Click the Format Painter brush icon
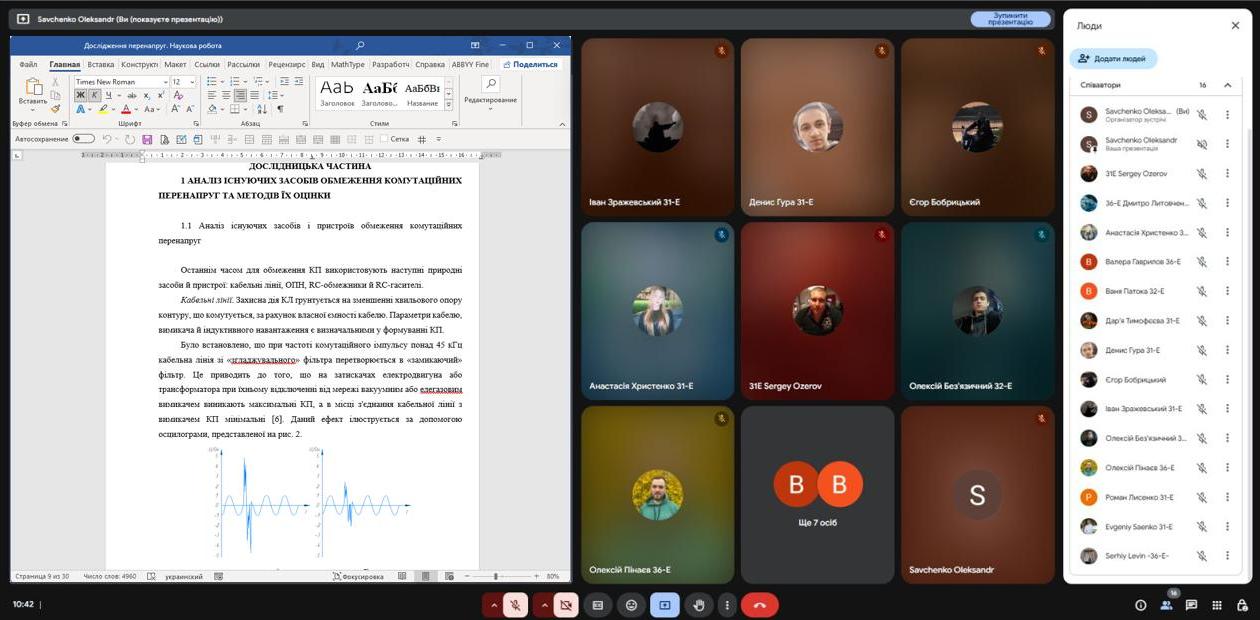The image size is (1260, 620). point(55,109)
